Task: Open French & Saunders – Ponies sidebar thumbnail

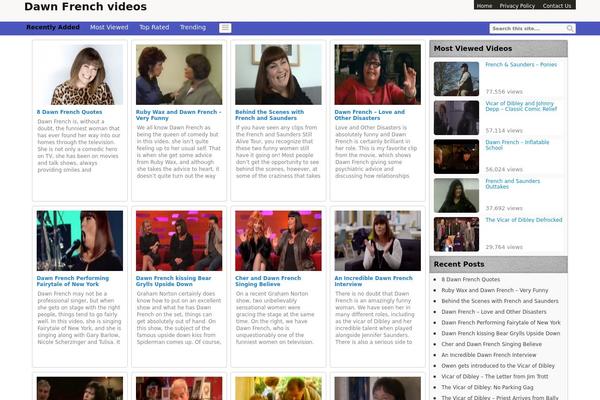Action: pyautogui.click(x=456, y=79)
